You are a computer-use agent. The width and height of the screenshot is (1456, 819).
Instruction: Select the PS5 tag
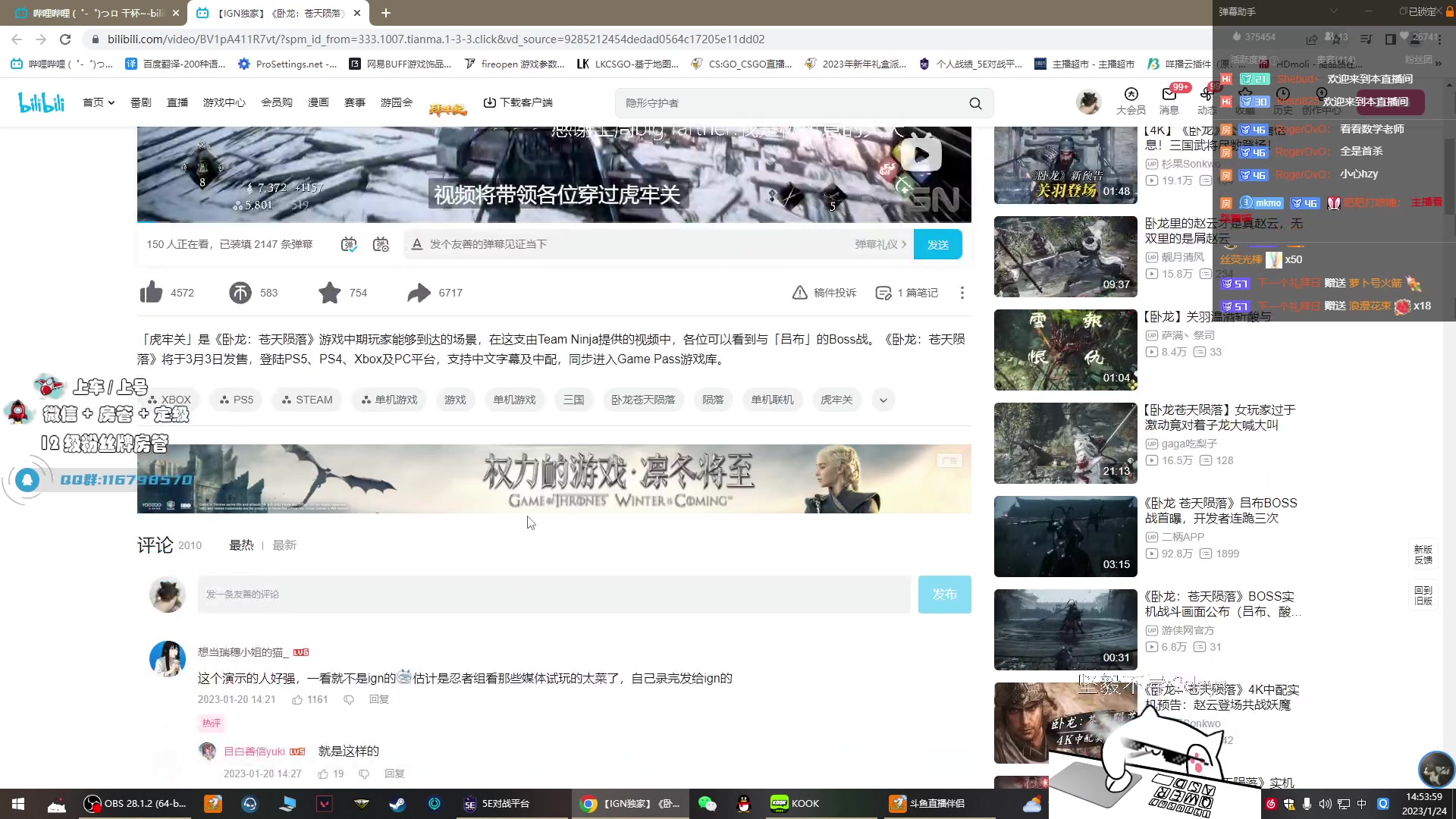[x=236, y=400]
